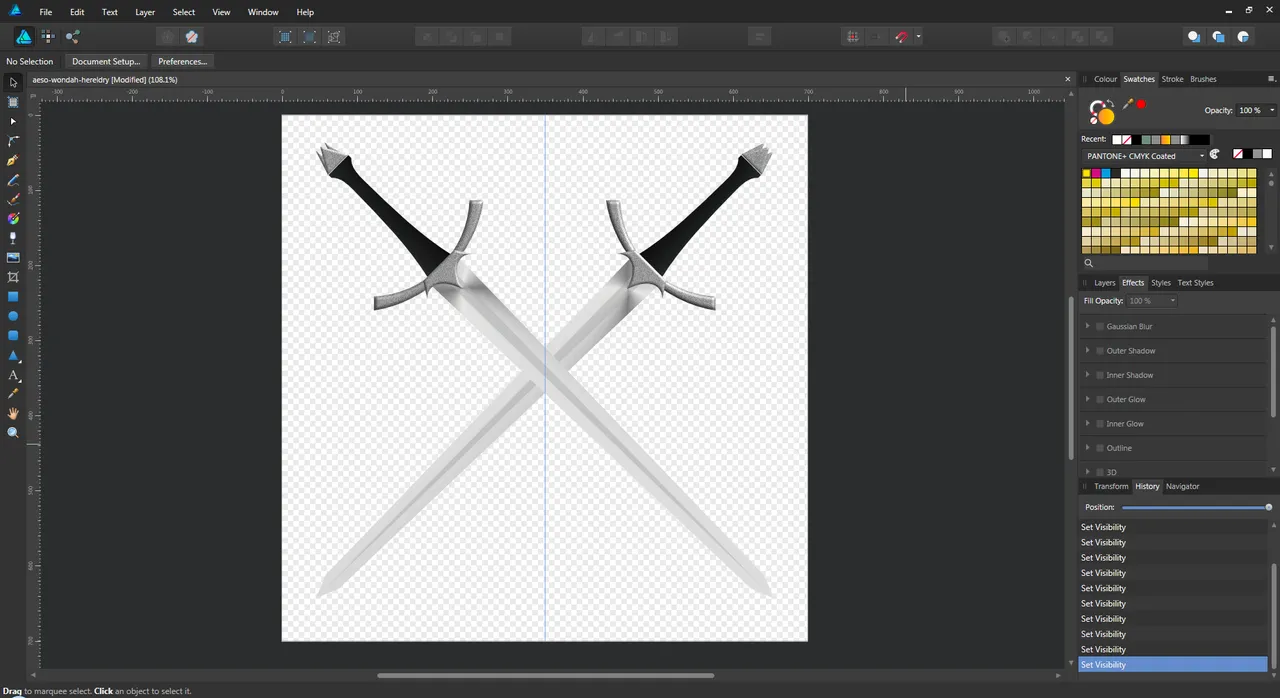Click the Preferences button
This screenshot has width=1280, height=698.
point(182,61)
